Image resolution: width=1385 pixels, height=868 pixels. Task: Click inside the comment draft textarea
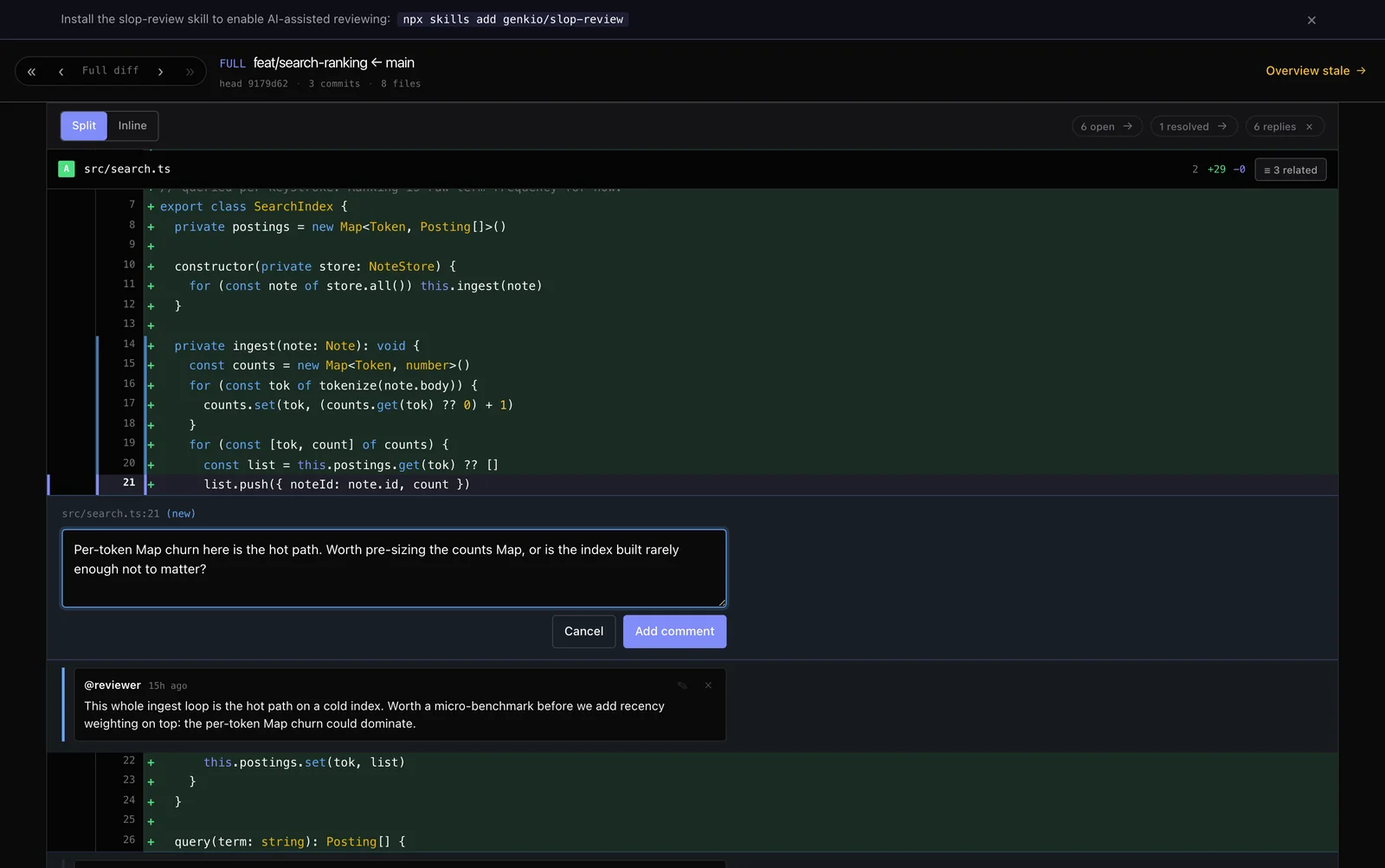click(394, 569)
